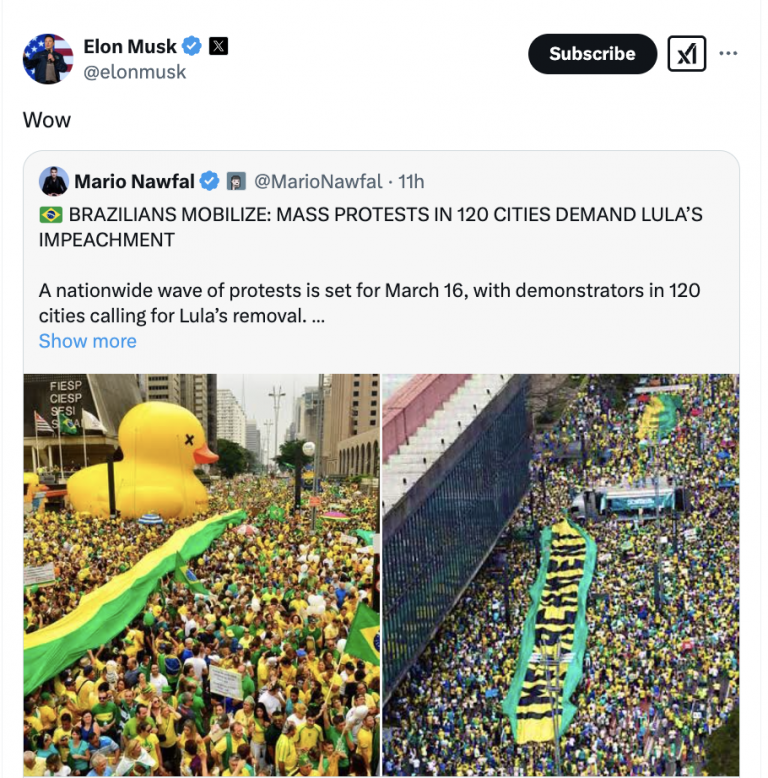
Task: Open the giant yellow duck protest photo
Action: point(201,574)
